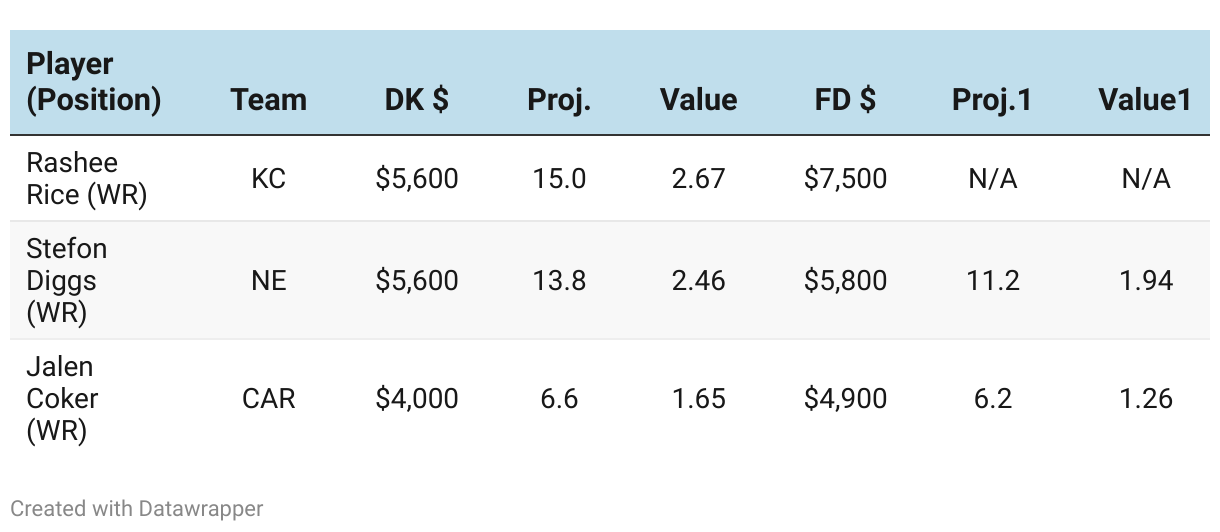Click the $7,500 FanDuel salary cell
This screenshot has height=532, width=1220.
pyautogui.click(x=845, y=179)
